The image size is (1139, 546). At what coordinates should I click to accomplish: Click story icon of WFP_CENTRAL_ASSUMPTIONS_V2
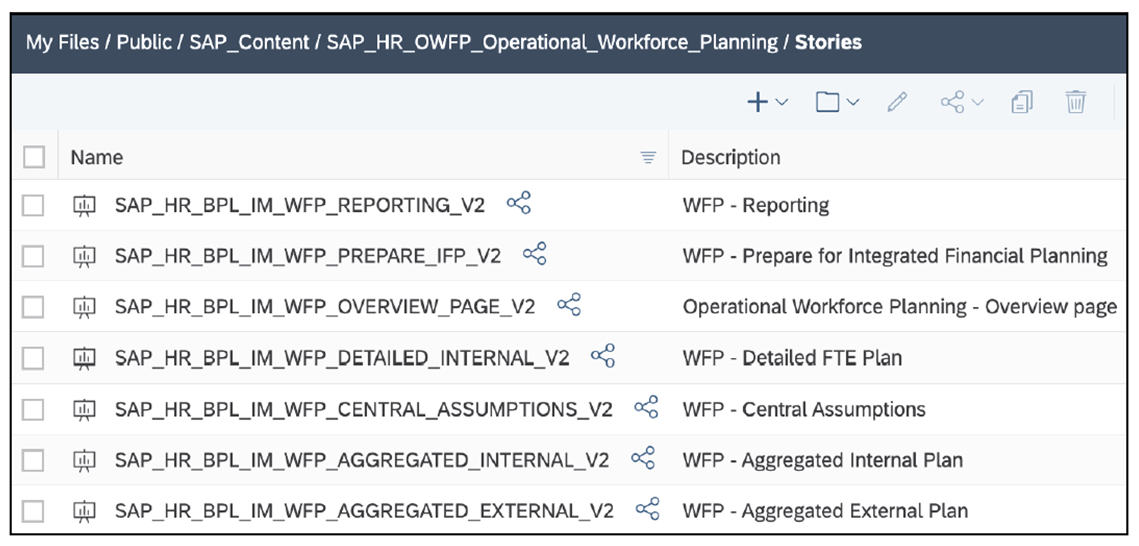pos(85,410)
